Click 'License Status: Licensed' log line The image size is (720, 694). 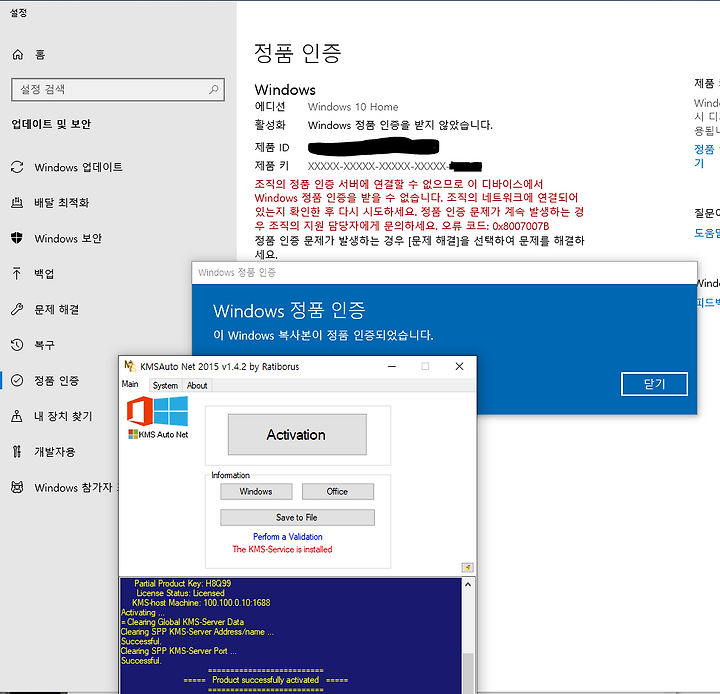point(180,593)
